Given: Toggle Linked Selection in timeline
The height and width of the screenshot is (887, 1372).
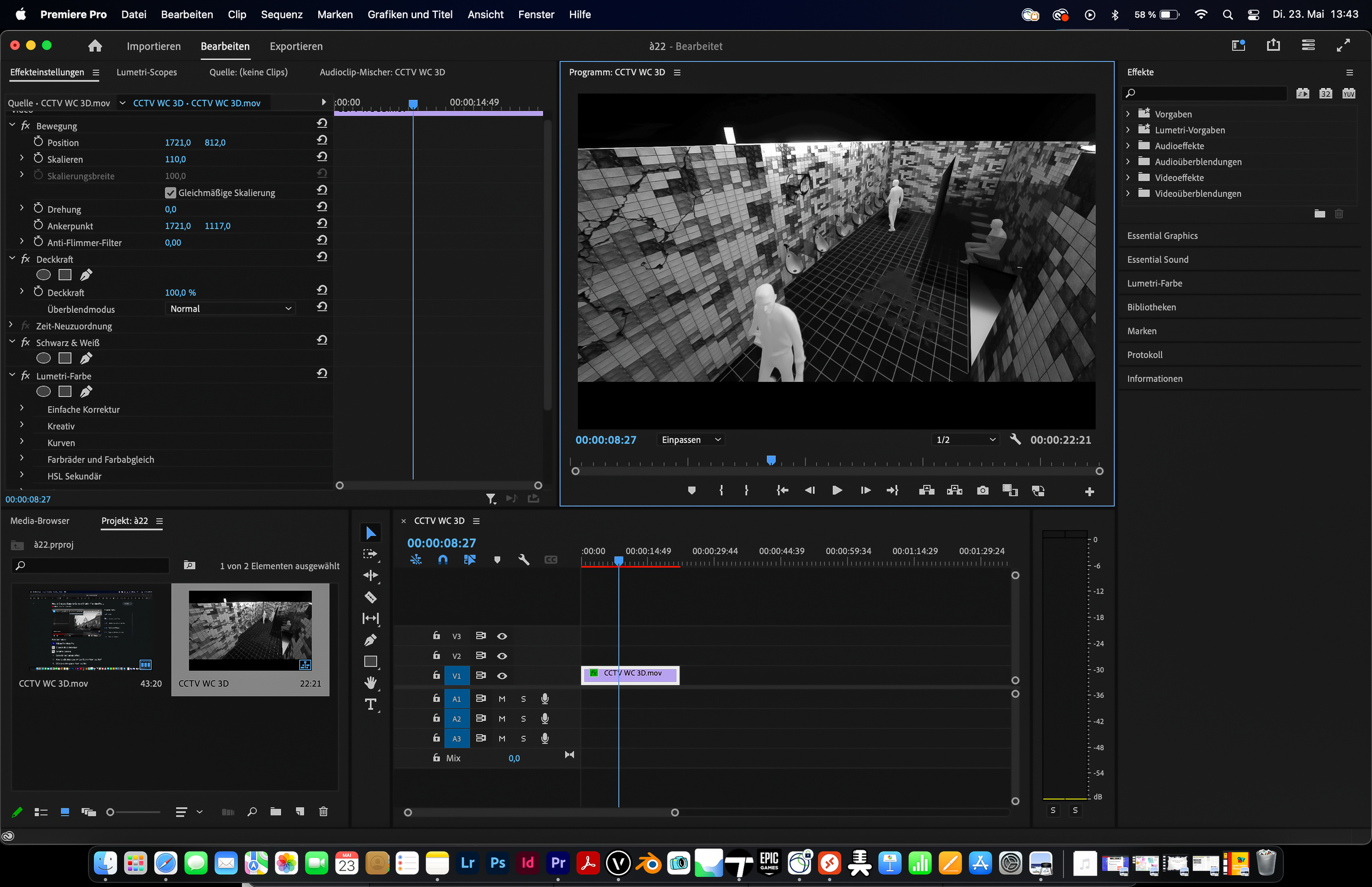Looking at the screenshot, I should (x=470, y=559).
